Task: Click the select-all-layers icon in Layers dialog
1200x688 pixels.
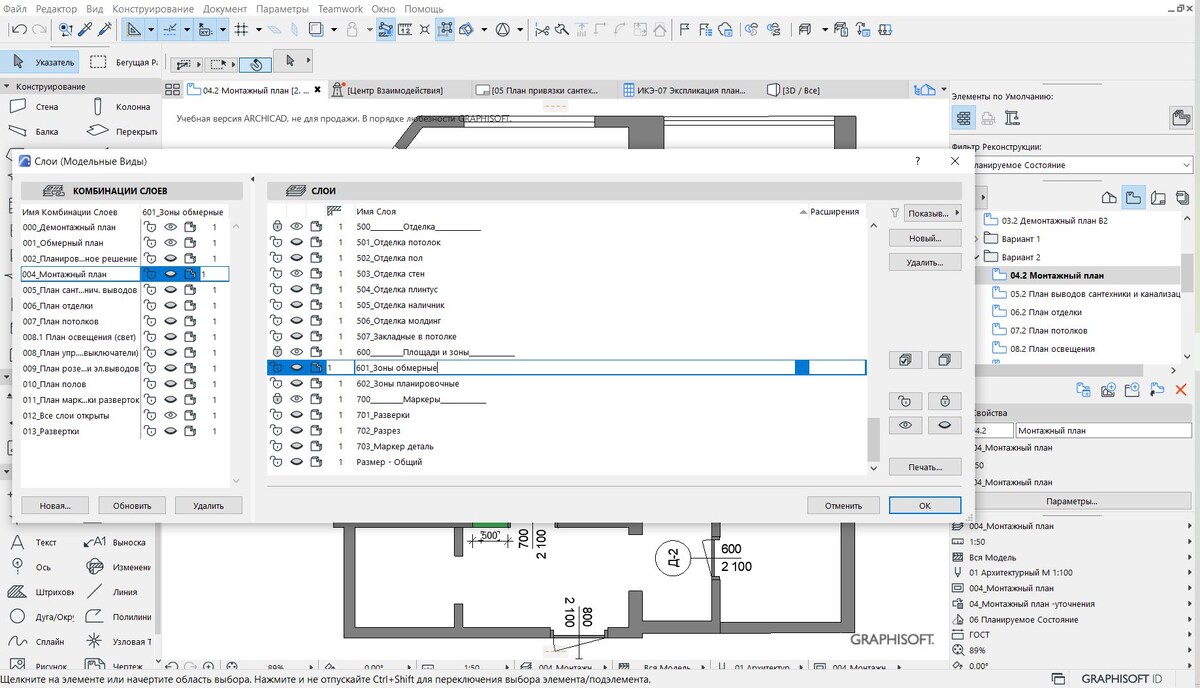Action: point(905,360)
